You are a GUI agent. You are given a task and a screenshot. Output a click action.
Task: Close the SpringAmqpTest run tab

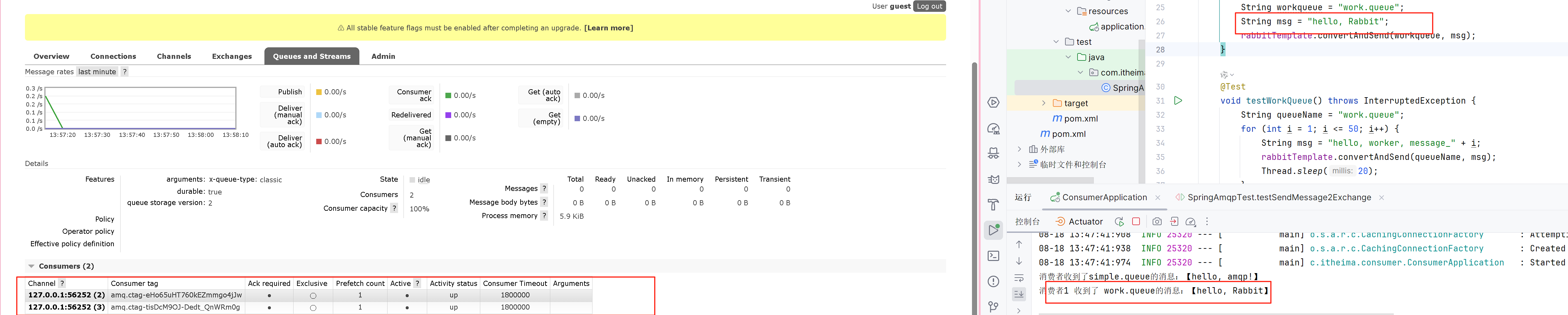click(x=1381, y=197)
